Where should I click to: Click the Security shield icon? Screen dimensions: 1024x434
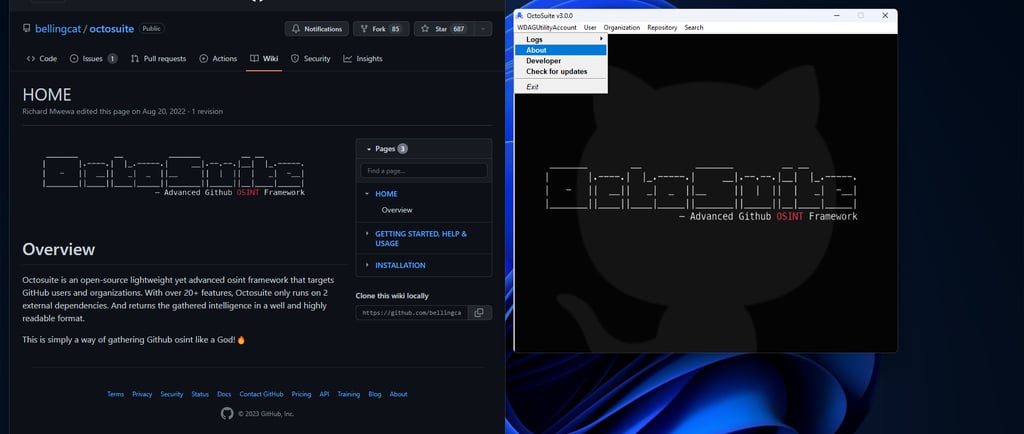(x=295, y=59)
